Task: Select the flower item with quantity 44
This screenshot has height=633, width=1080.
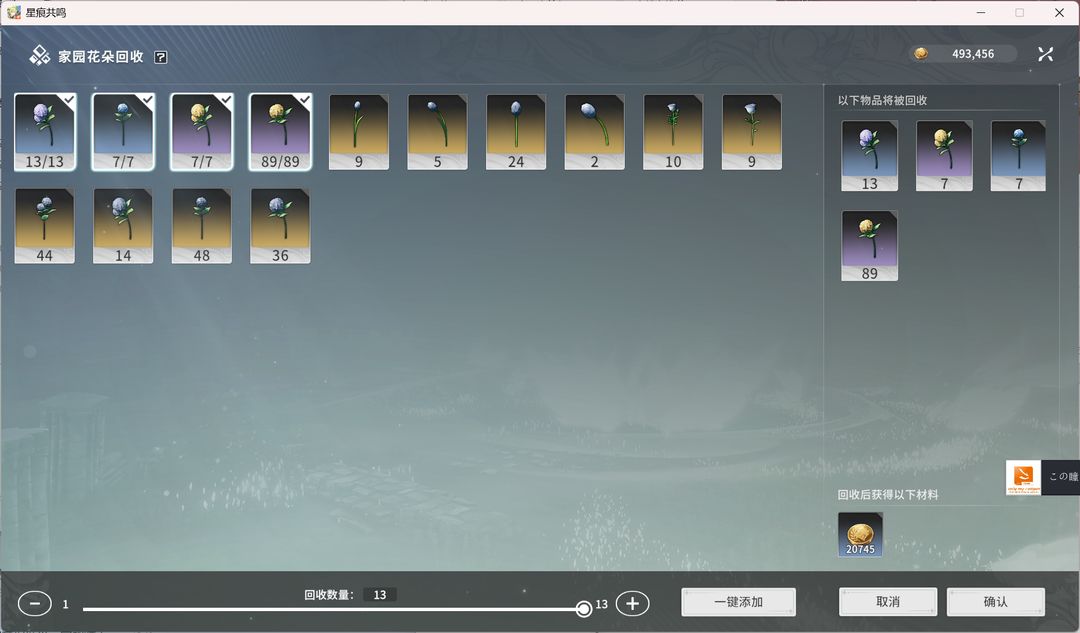Action: [x=44, y=225]
